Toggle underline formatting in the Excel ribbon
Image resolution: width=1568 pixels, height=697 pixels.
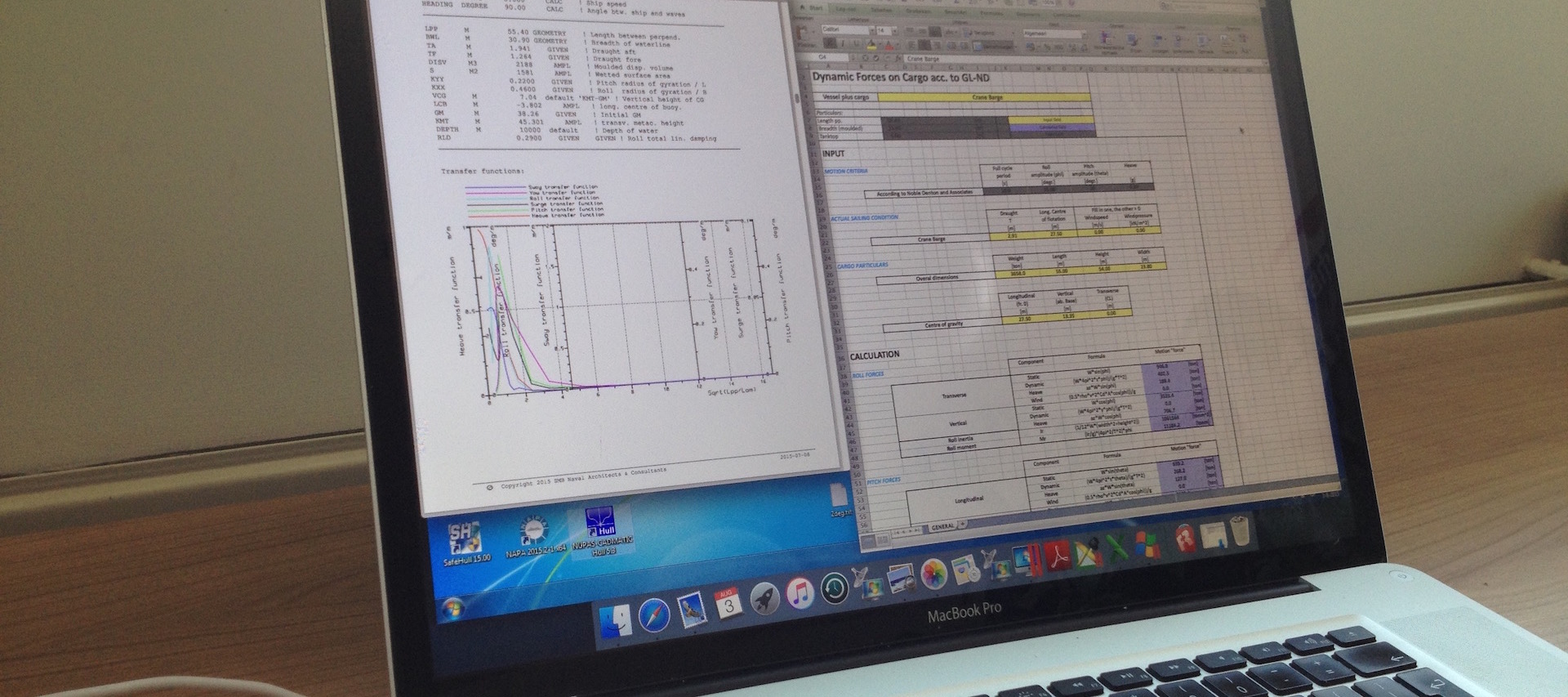[x=857, y=43]
